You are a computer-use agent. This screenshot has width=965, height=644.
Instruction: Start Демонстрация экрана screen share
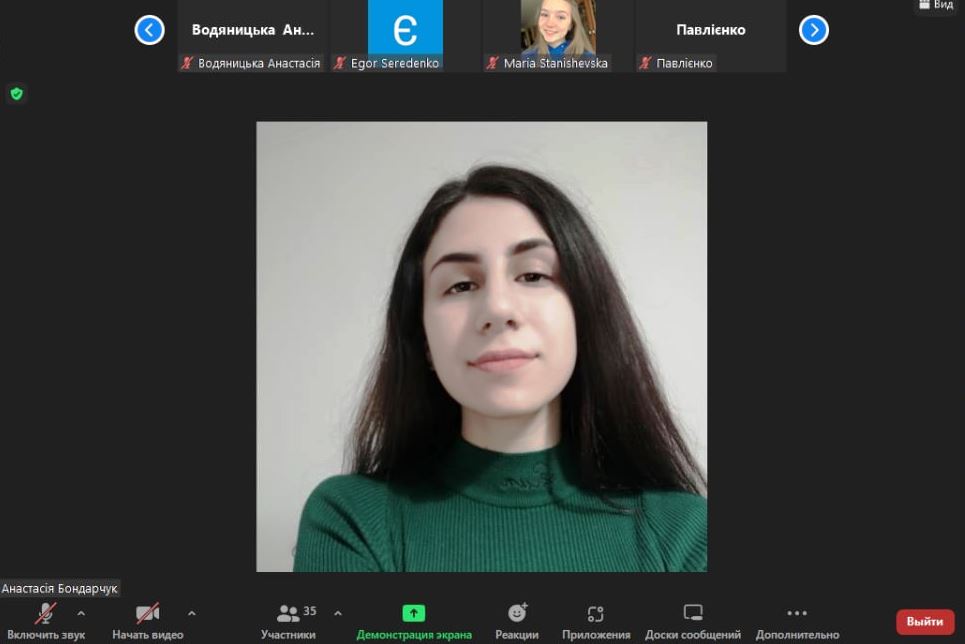coord(414,621)
